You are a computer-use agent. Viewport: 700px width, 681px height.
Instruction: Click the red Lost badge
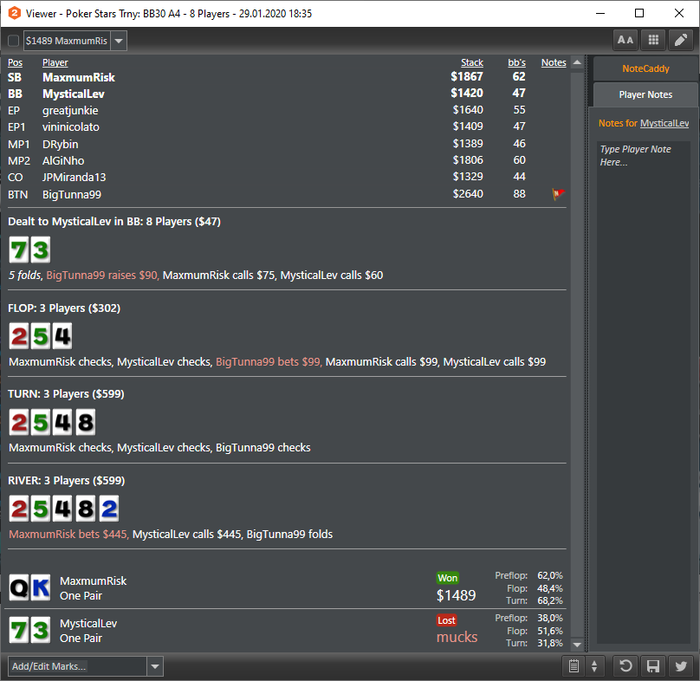446,620
